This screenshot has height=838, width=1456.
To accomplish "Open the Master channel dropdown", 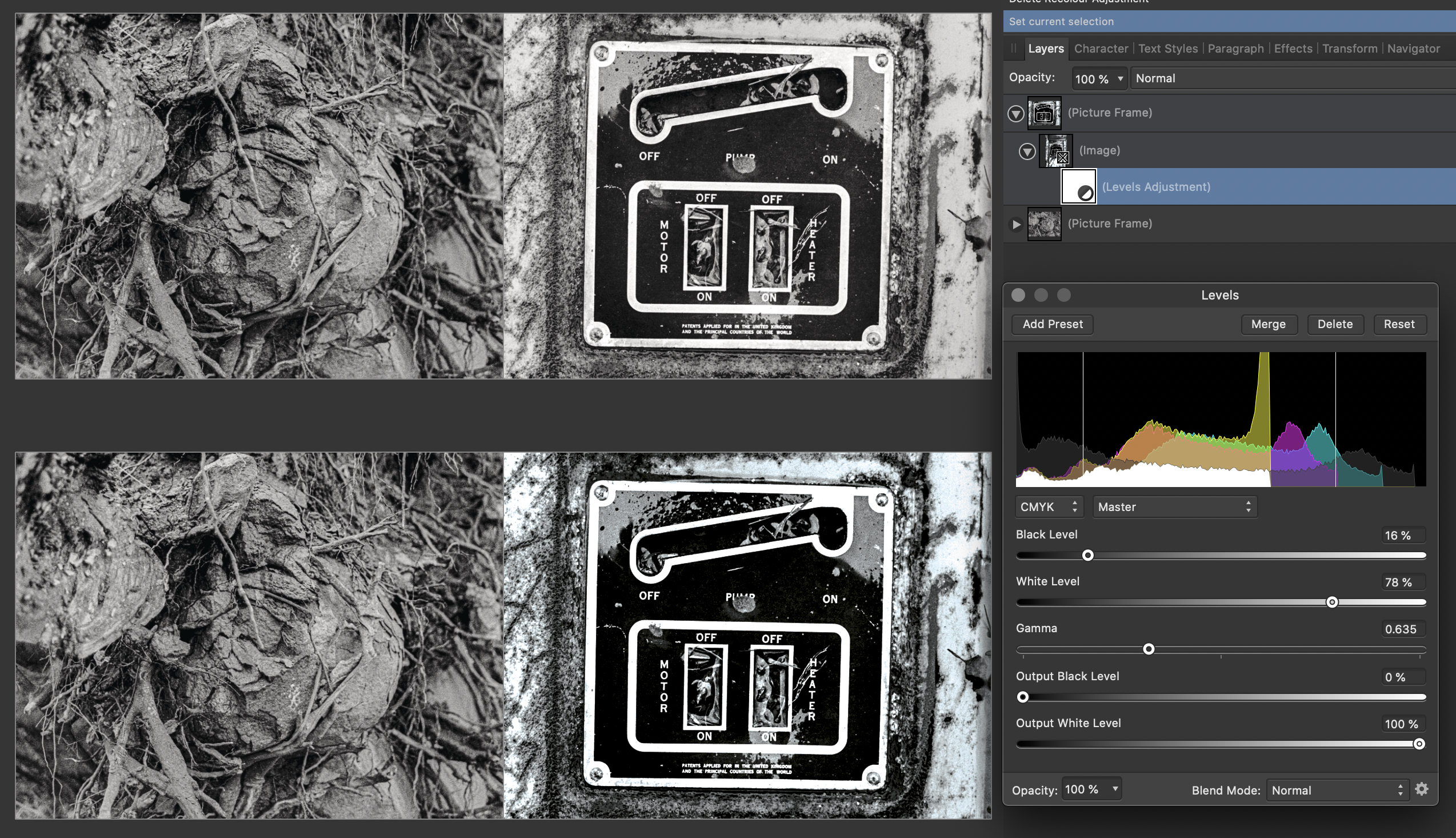I will pos(1174,506).
